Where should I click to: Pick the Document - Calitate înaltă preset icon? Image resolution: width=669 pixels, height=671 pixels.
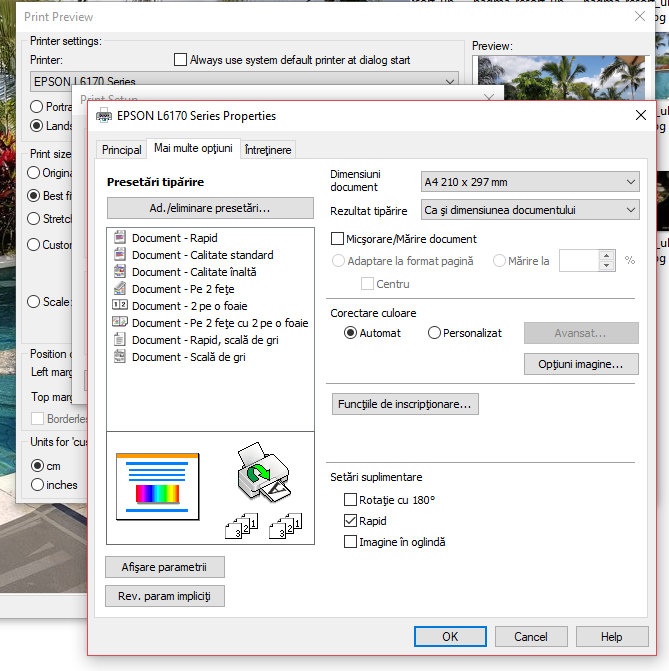point(120,271)
